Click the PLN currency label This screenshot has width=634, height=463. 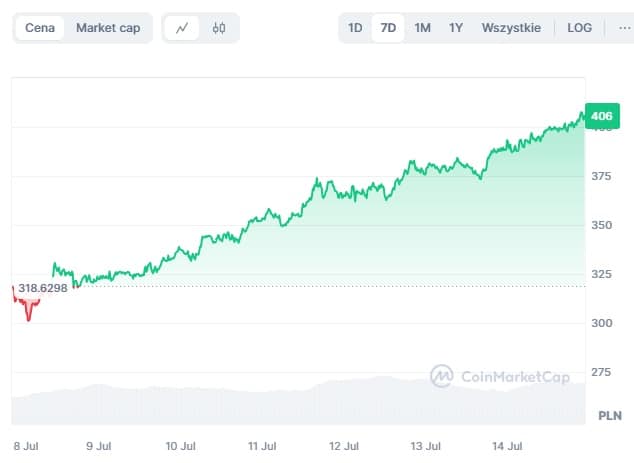click(609, 415)
